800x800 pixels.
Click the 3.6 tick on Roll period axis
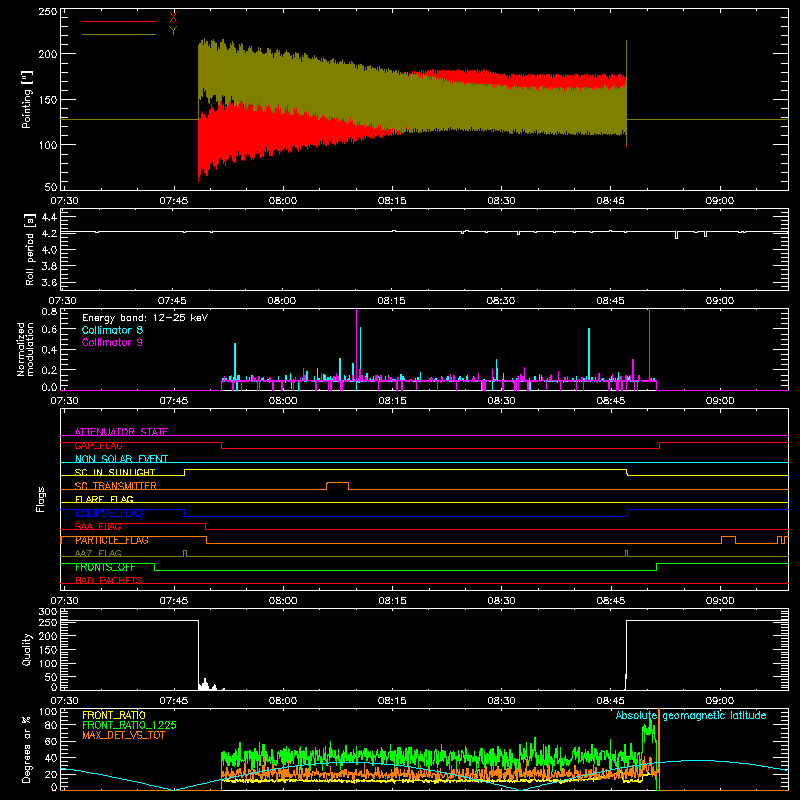(49, 283)
